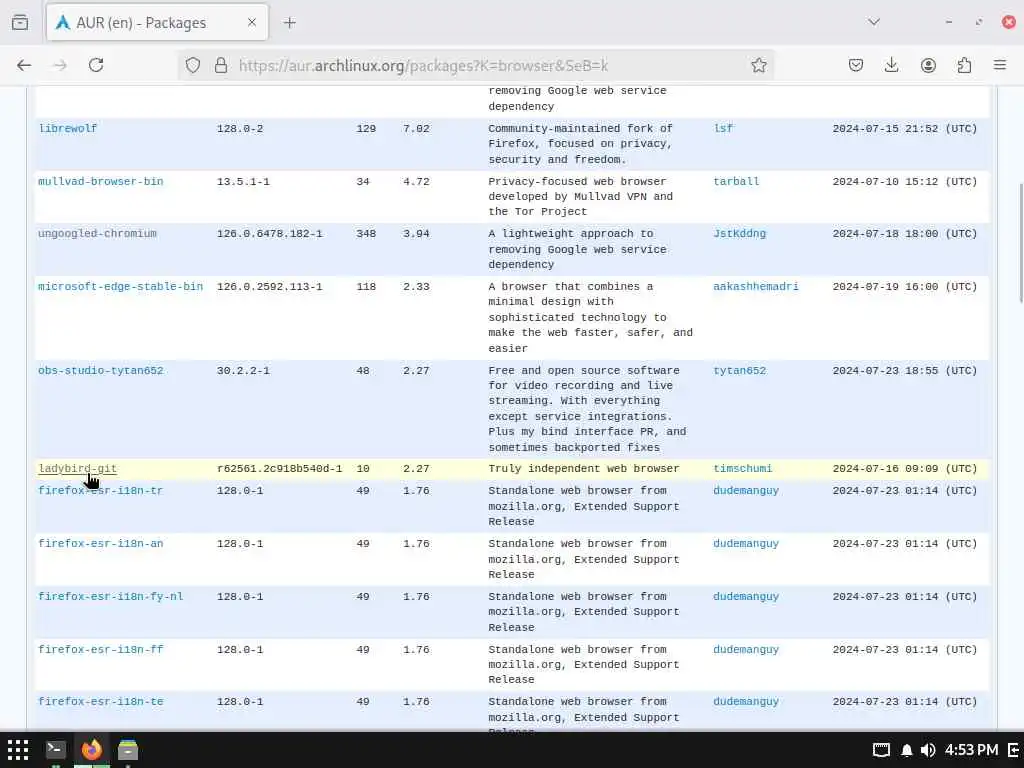The height and width of the screenshot is (768, 1024).
Task: Click the logout icon in tray
Action: tap(1014, 750)
